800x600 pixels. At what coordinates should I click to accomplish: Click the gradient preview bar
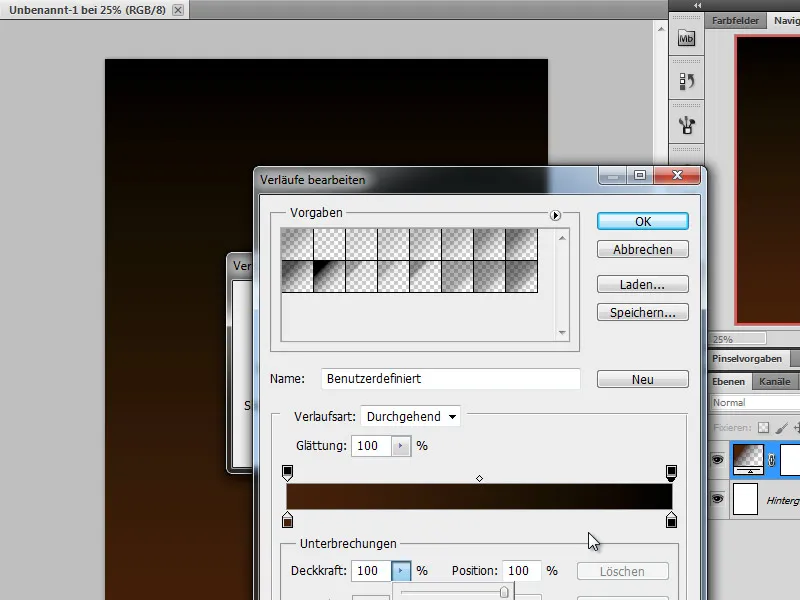(x=479, y=496)
